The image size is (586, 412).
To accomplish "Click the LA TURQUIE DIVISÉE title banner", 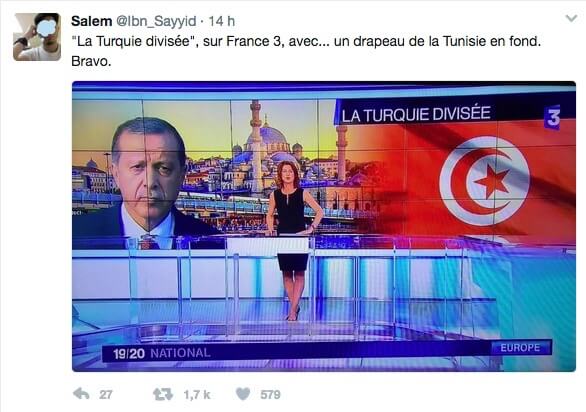I will coord(416,114).
